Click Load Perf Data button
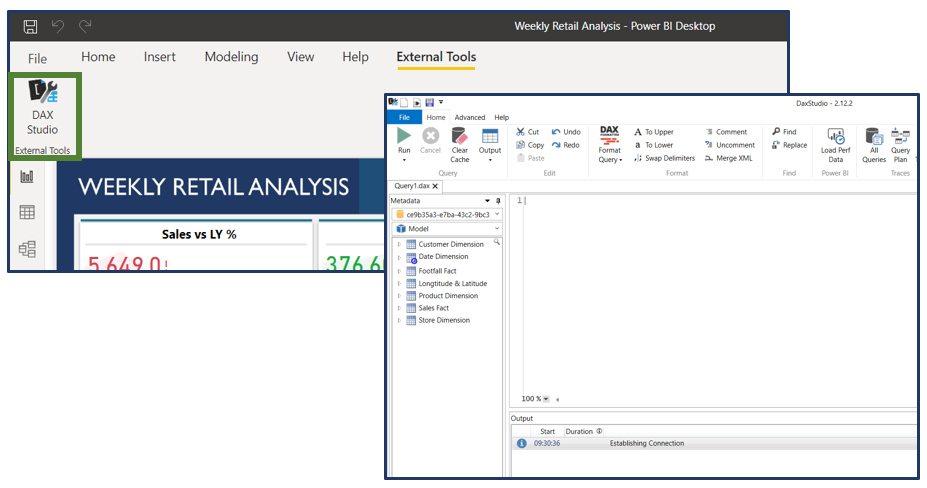The width and height of the screenshot is (927, 488). coord(835,145)
